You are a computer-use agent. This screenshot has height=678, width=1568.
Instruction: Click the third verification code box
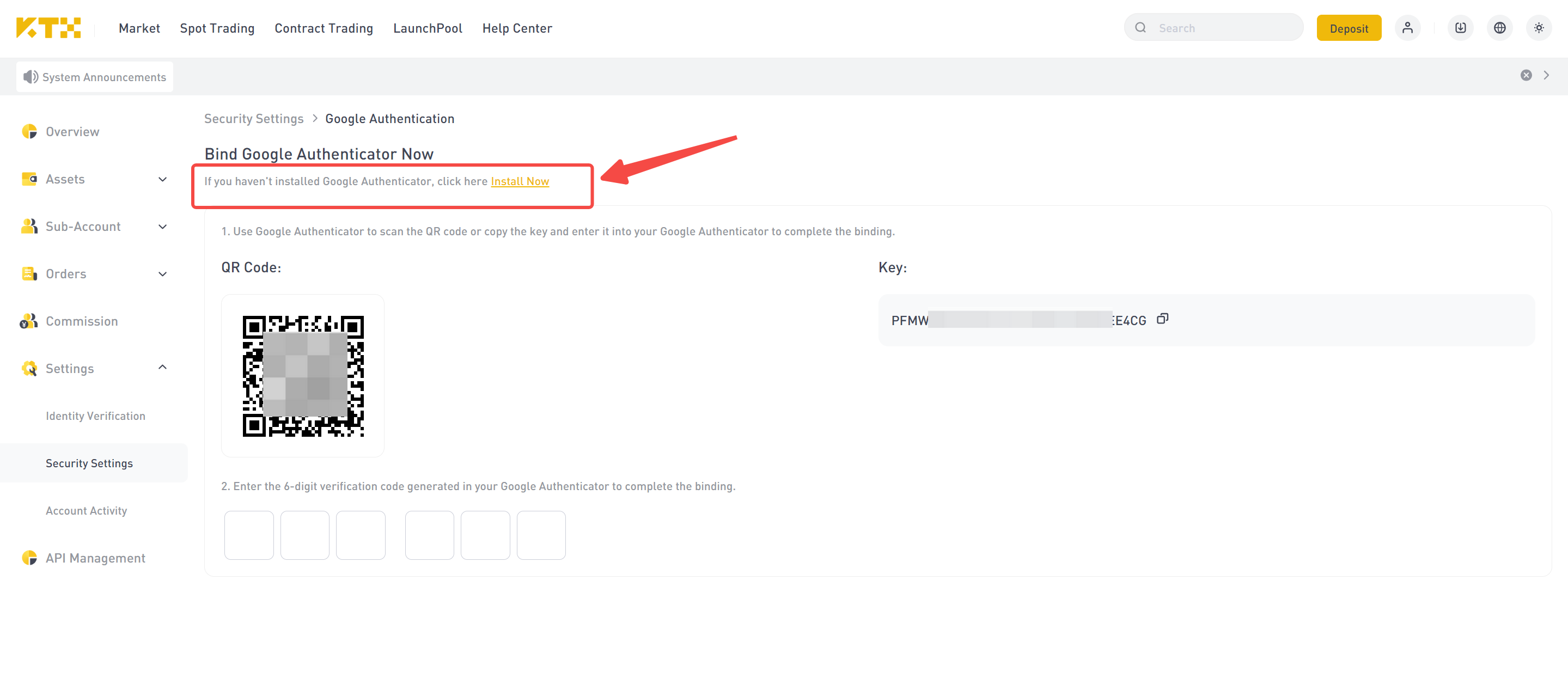(x=361, y=535)
